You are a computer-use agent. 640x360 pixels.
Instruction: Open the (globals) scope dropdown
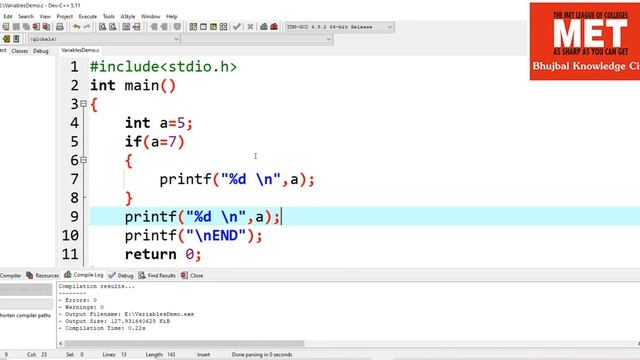pyautogui.click(x=104, y=39)
